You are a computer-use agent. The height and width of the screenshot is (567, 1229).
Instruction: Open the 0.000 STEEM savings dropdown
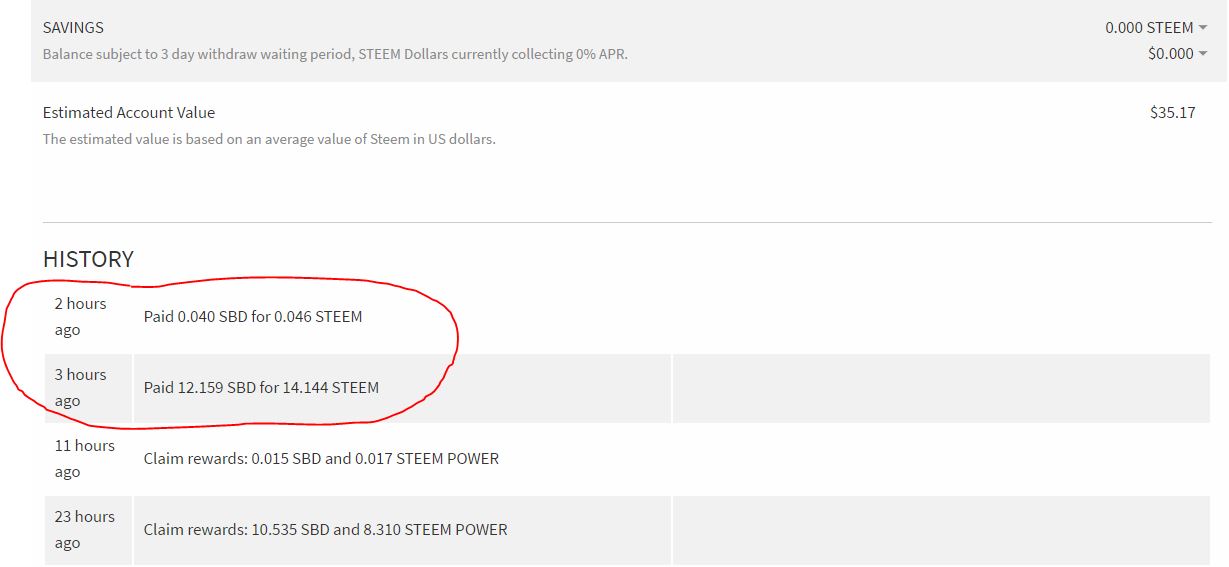click(1156, 28)
